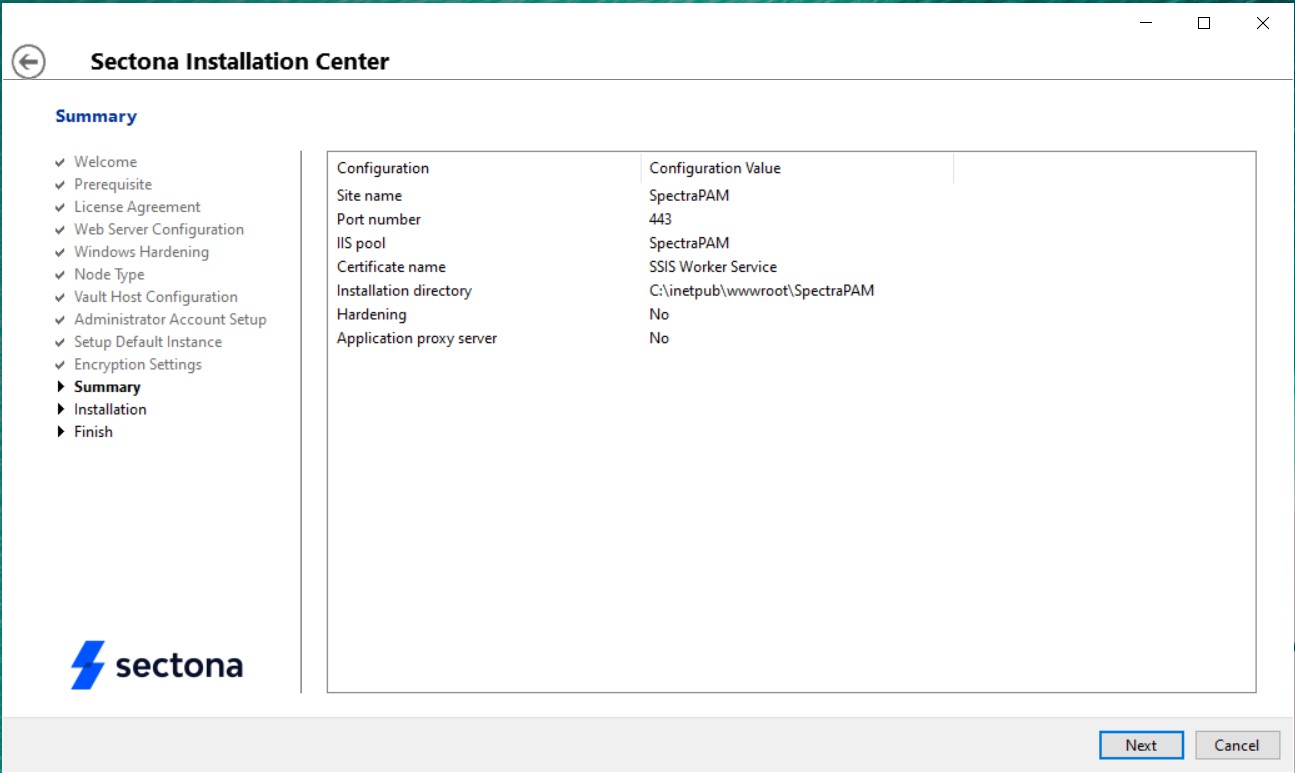Select the Site name row
This screenshot has width=1295, height=773.
pos(369,196)
